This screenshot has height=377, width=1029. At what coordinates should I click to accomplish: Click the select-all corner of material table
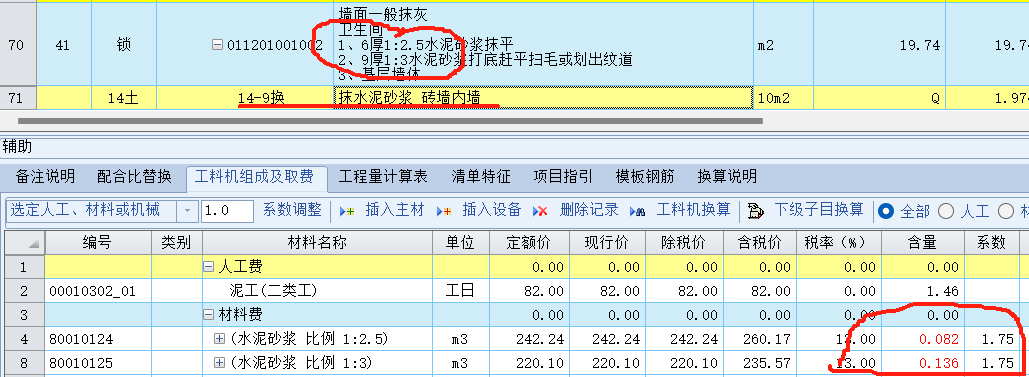(x=25, y=243)
